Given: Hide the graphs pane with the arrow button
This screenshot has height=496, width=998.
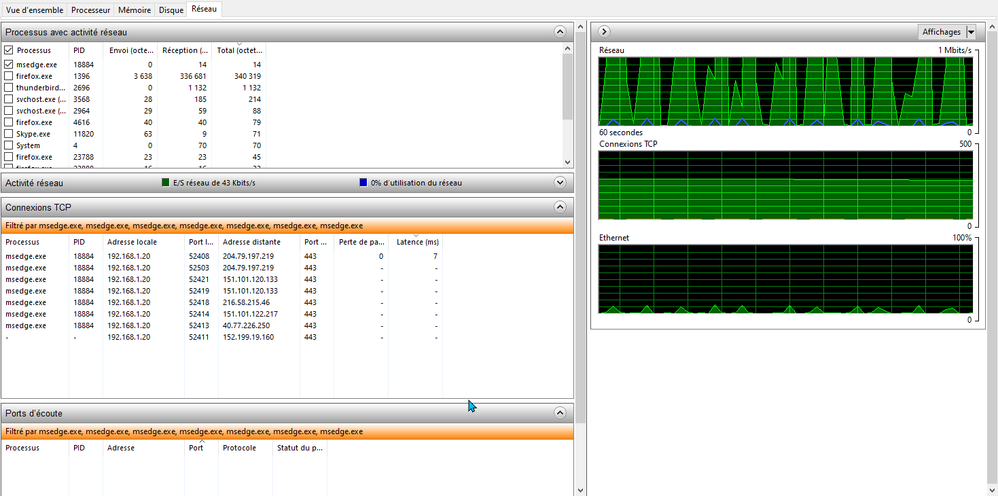Looking at the screenshot, I should pyautogui.click(x=604, y=32).
